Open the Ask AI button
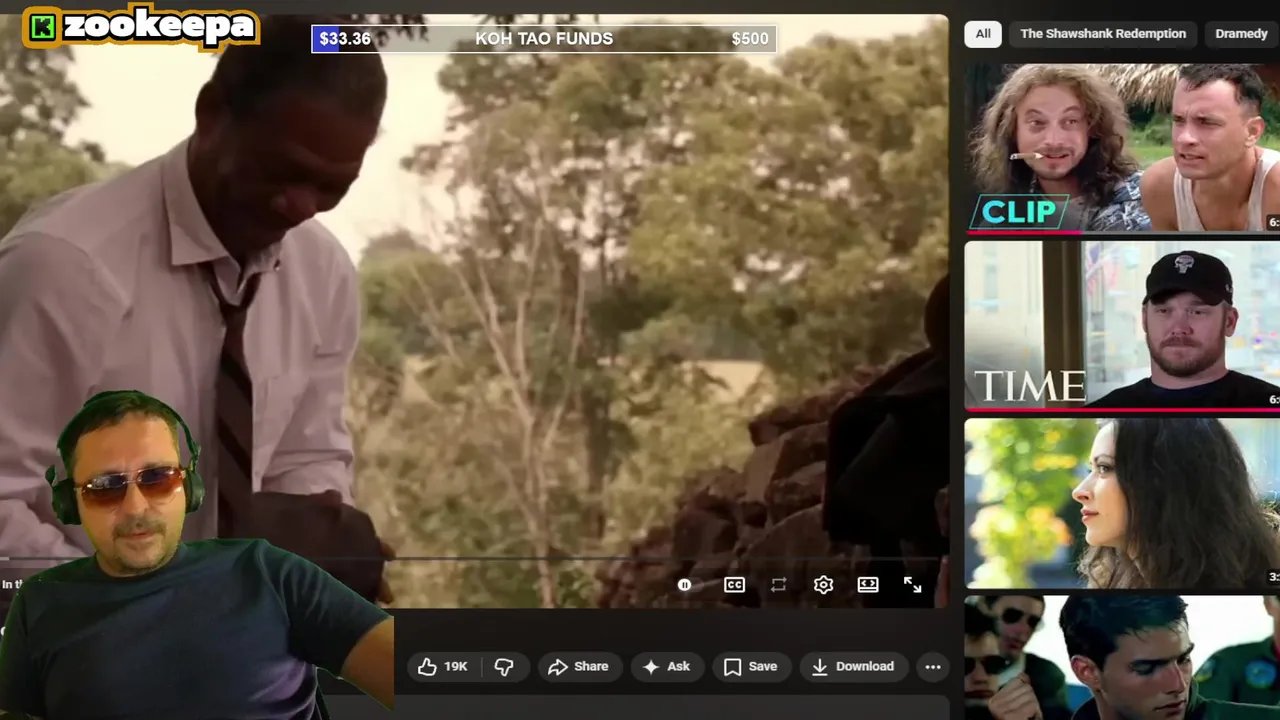1280x720 pixels. coord(666,666)
